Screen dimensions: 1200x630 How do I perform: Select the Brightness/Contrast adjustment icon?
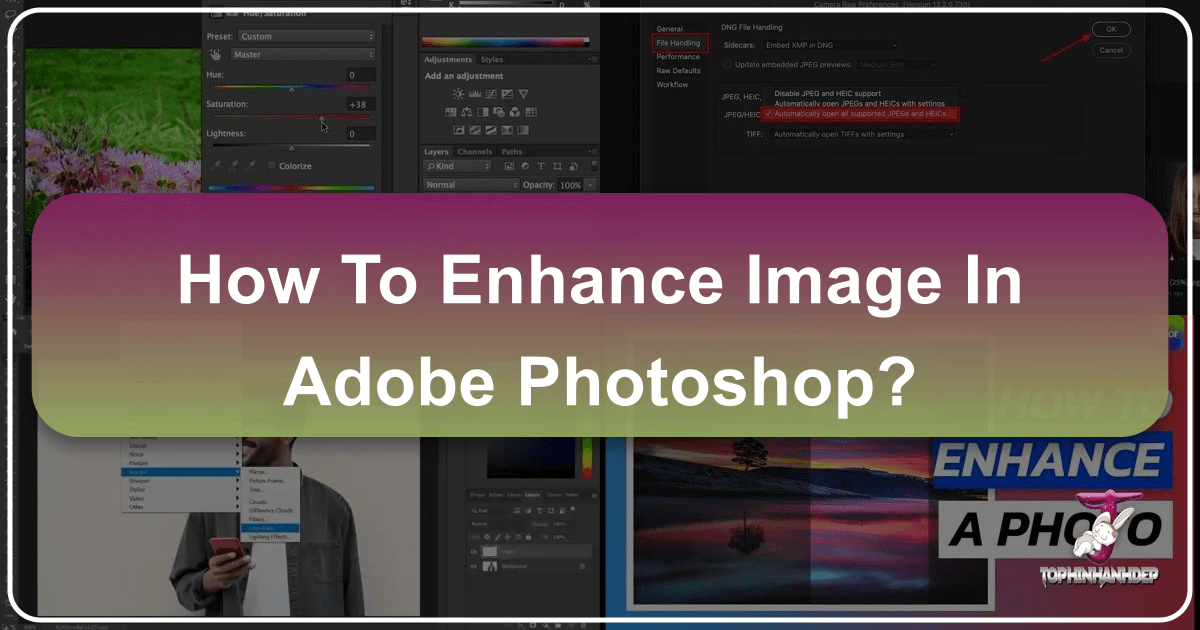[x=459, y=94]
